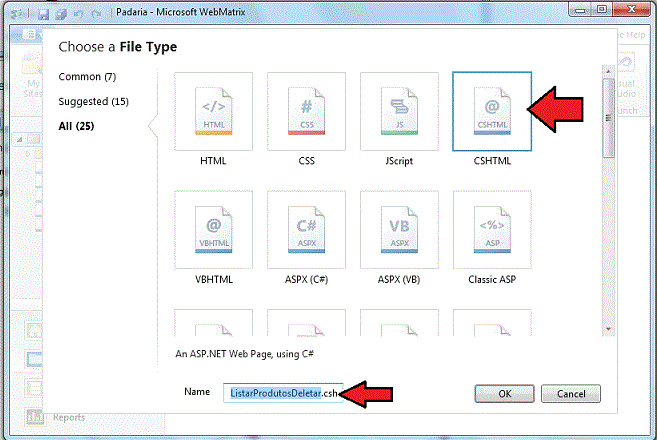Show the Suggested (15) file types

[x=93, y=101]
